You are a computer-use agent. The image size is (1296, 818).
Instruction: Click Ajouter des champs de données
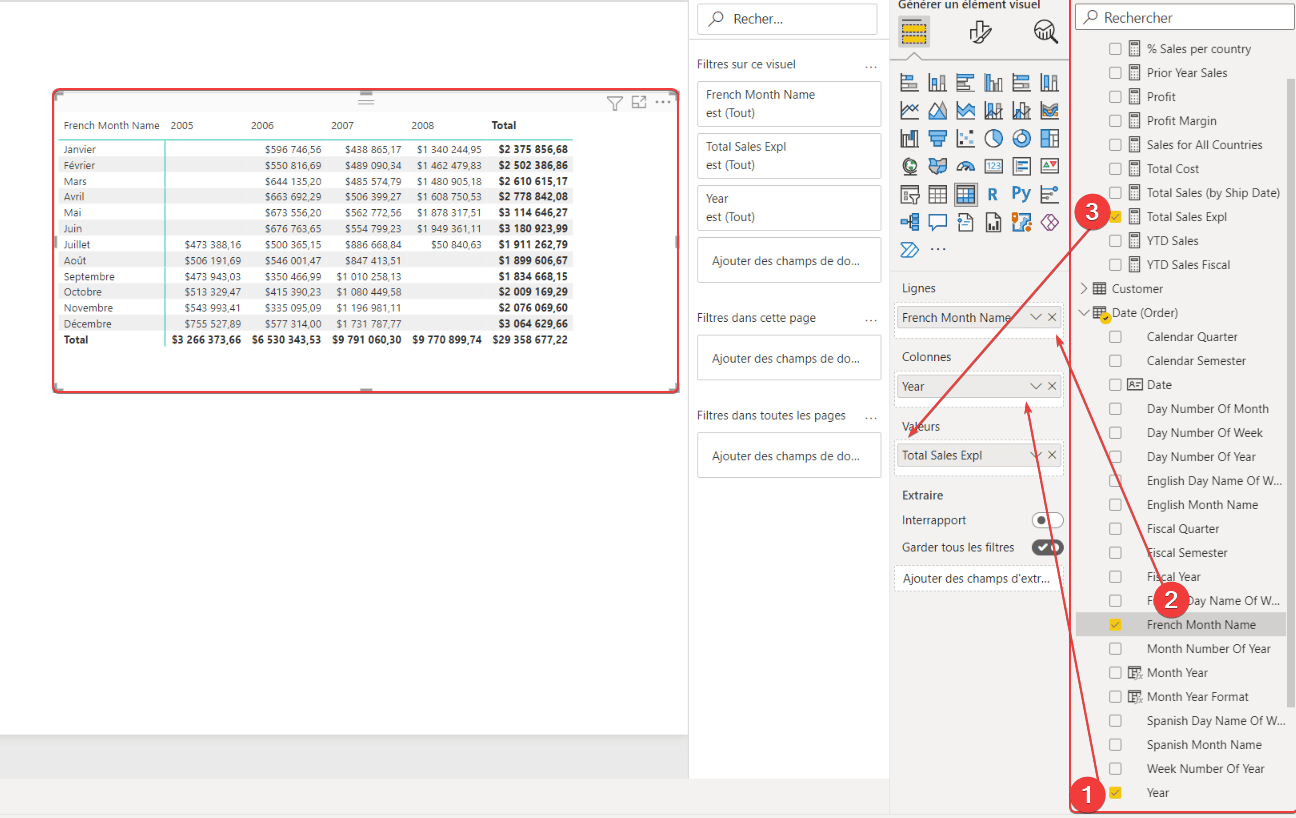tap(788, 260)
